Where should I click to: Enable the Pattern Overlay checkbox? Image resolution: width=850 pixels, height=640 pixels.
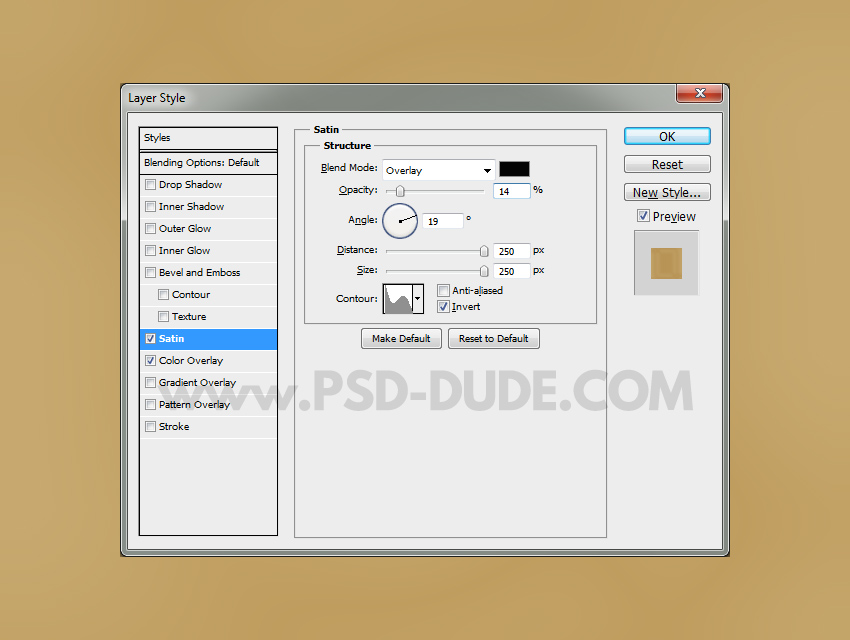(151, 404)
